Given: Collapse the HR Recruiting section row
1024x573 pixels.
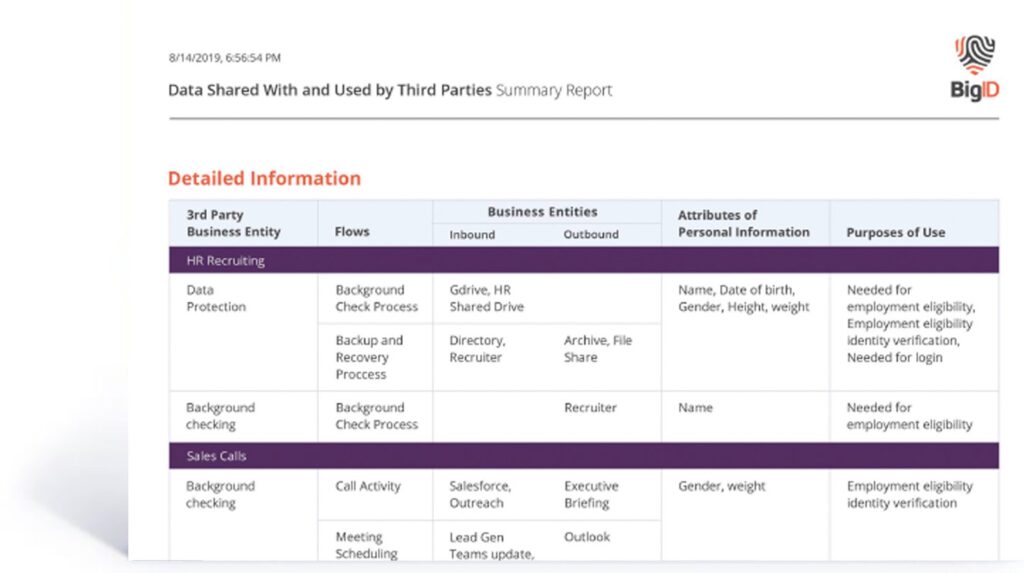Looking at the screenshot, I should click(x=225, y=260).
